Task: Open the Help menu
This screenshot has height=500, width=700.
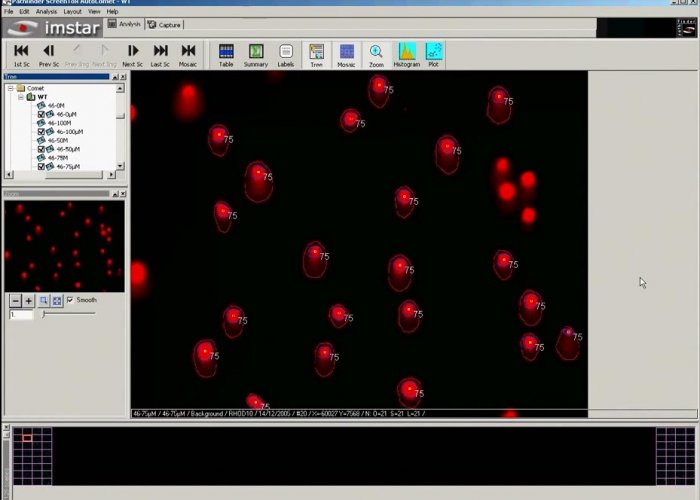Action: pyautogui.click(x=112, y=12)
